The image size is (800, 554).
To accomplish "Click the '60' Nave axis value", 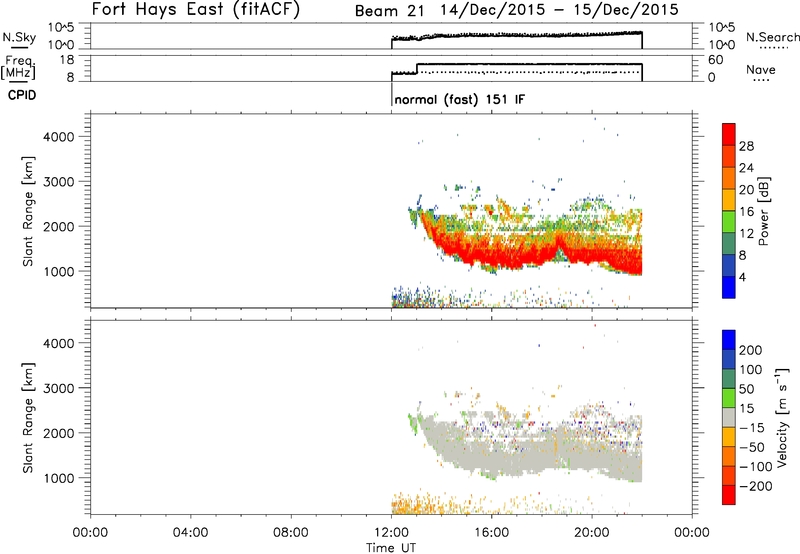I will pyautogui.click(x=716, y=60).
